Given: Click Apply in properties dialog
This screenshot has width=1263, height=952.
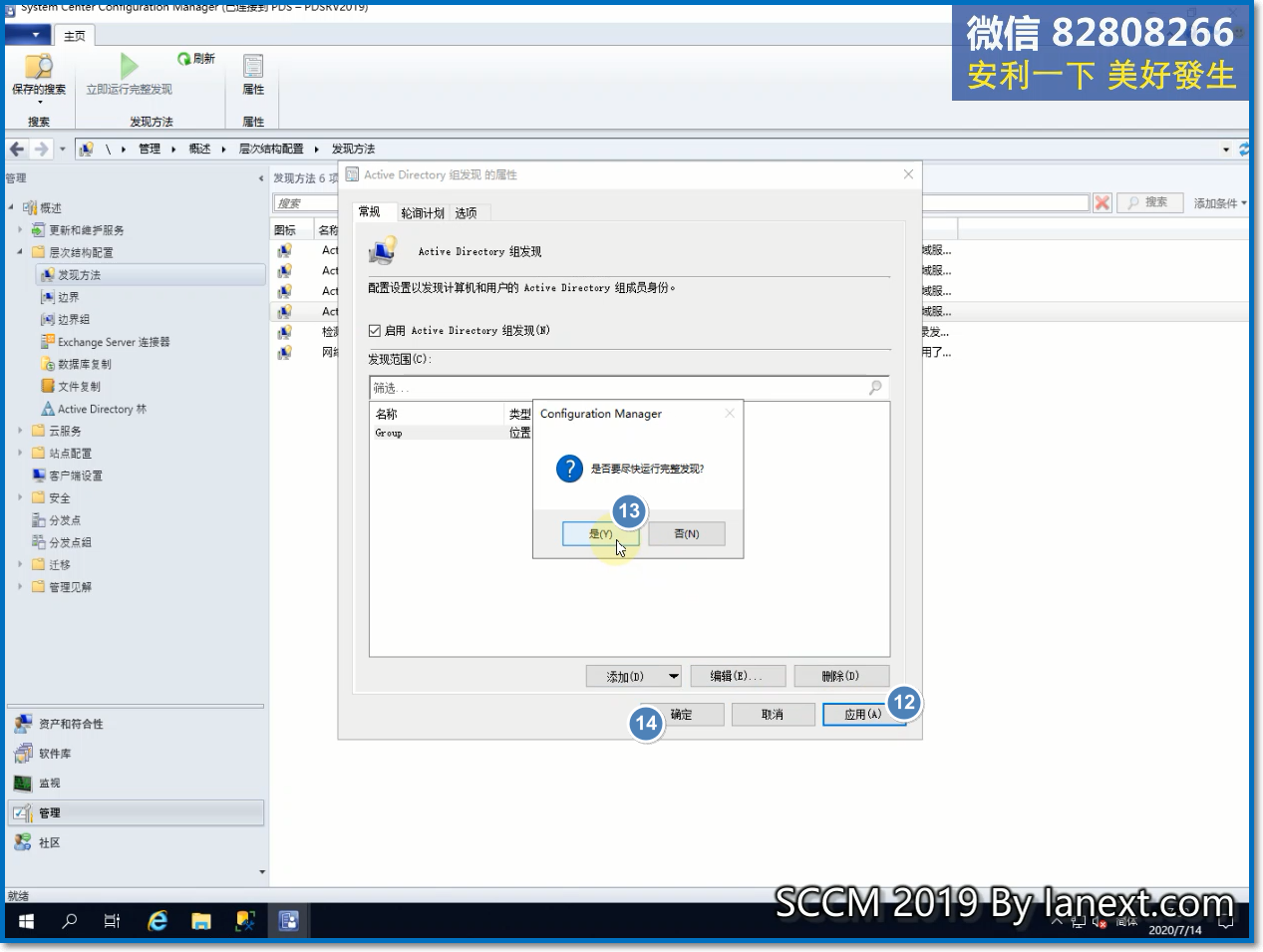Looking at the screenshot, I should 863,715.
